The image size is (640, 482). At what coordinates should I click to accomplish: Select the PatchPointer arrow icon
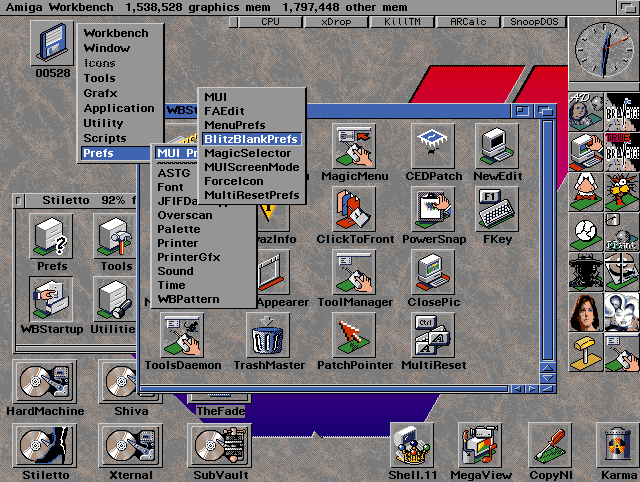tap(354, 335)
